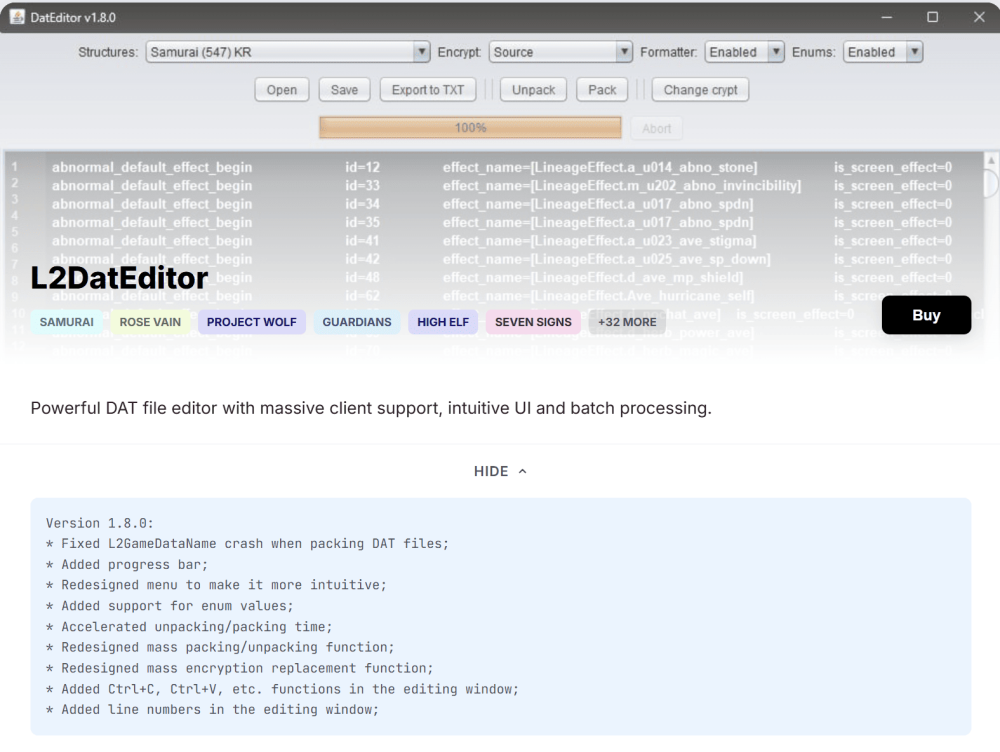This screenshot has width=1000, height=752.
Task: Expand the Encrypt dropdown set to Source
Action: click(x=560, y=52)
